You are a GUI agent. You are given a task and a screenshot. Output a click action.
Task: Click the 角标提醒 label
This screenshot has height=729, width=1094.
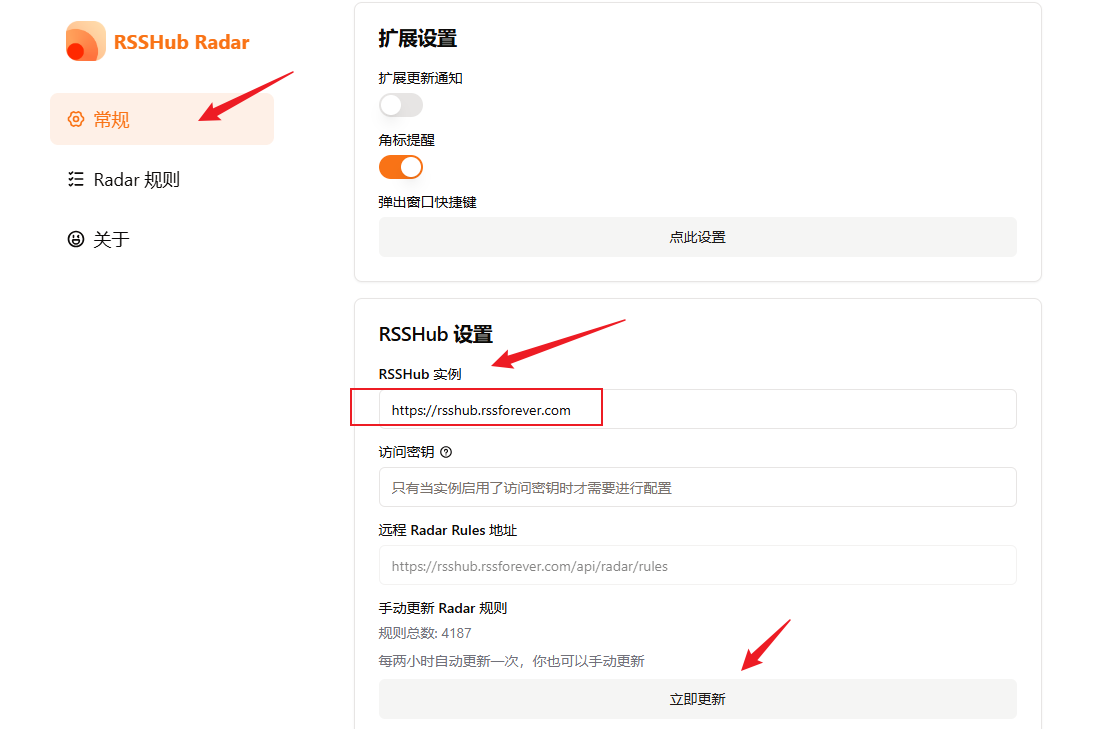click(x=407, y=140)
